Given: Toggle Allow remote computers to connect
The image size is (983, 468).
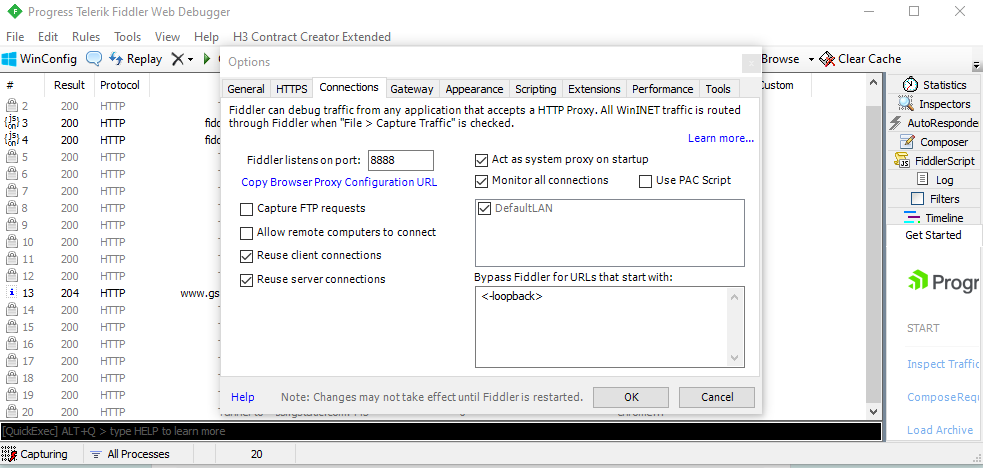Looking at the screenshot, I should coord(247,233).
